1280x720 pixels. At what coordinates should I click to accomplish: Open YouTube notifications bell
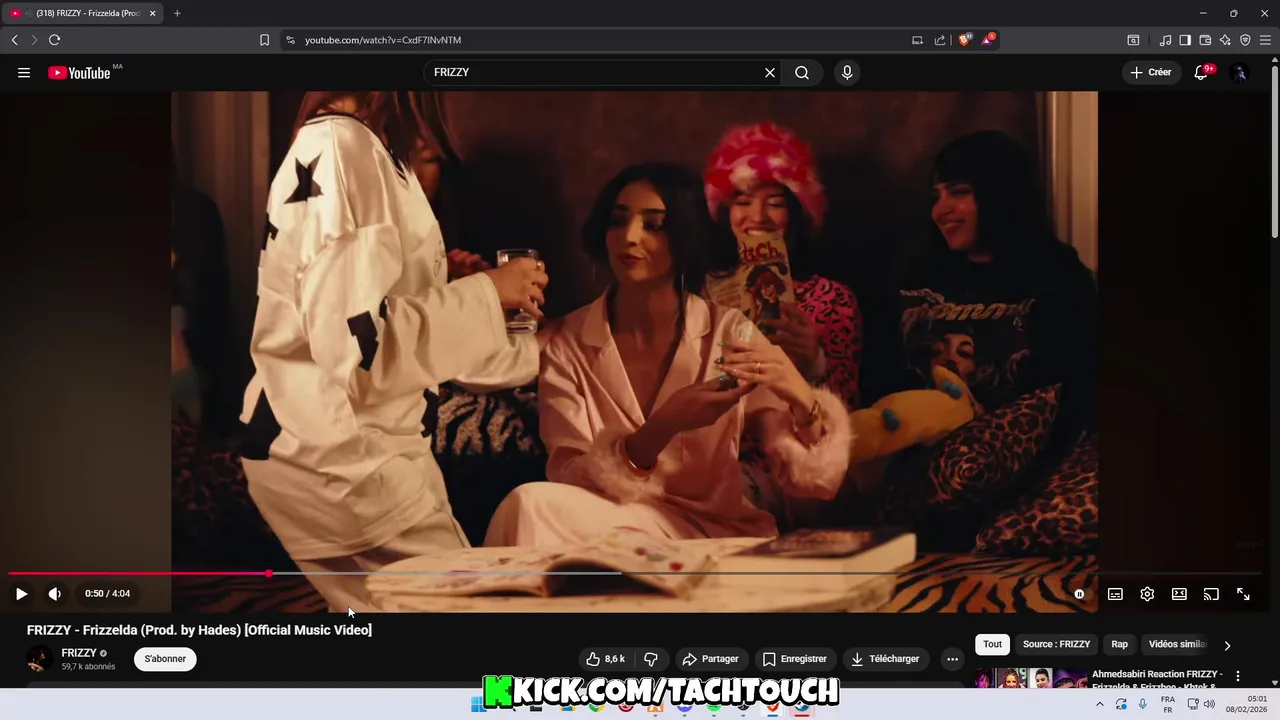pos(1201,72)
